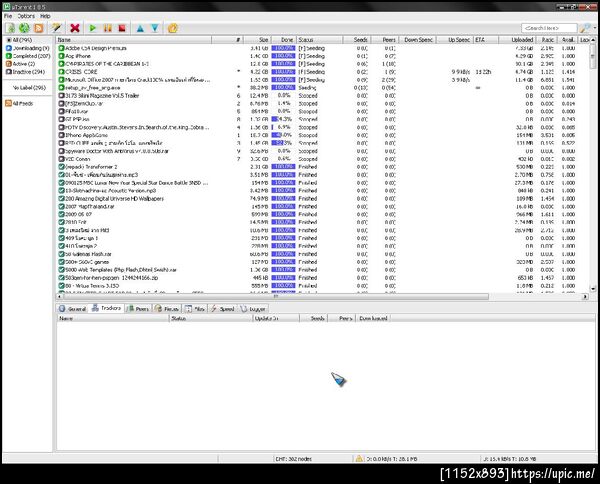
Task: Sort torrents by Done column header
Action: click(x=283, y=40)
